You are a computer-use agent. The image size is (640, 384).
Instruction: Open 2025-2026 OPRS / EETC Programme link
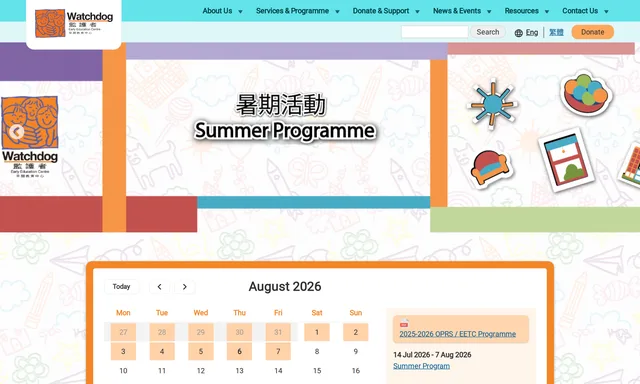[458, 334]
